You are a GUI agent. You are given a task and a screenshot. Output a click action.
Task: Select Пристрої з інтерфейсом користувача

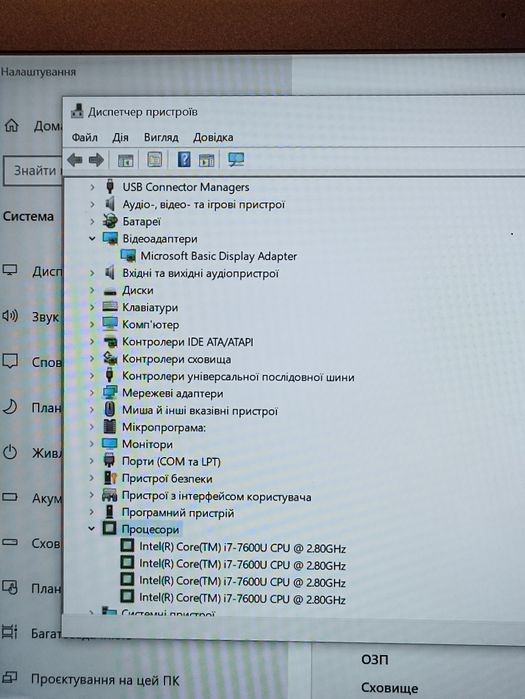217,496
